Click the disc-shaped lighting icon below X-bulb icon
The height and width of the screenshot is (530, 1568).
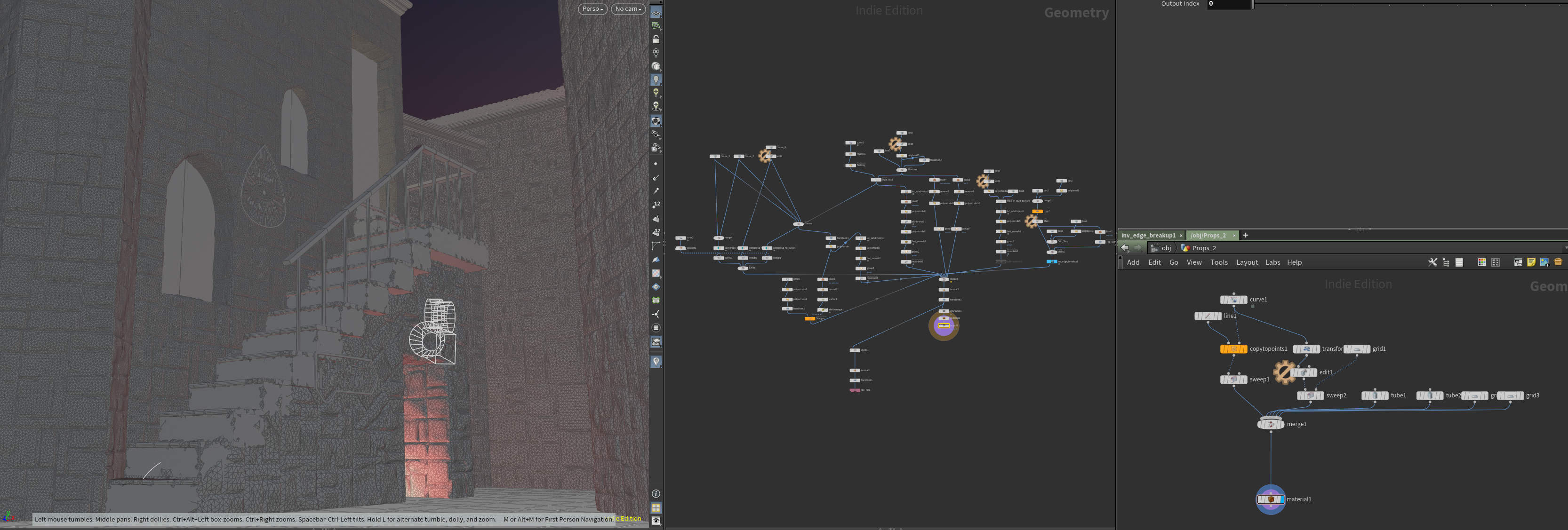point(656,66)
